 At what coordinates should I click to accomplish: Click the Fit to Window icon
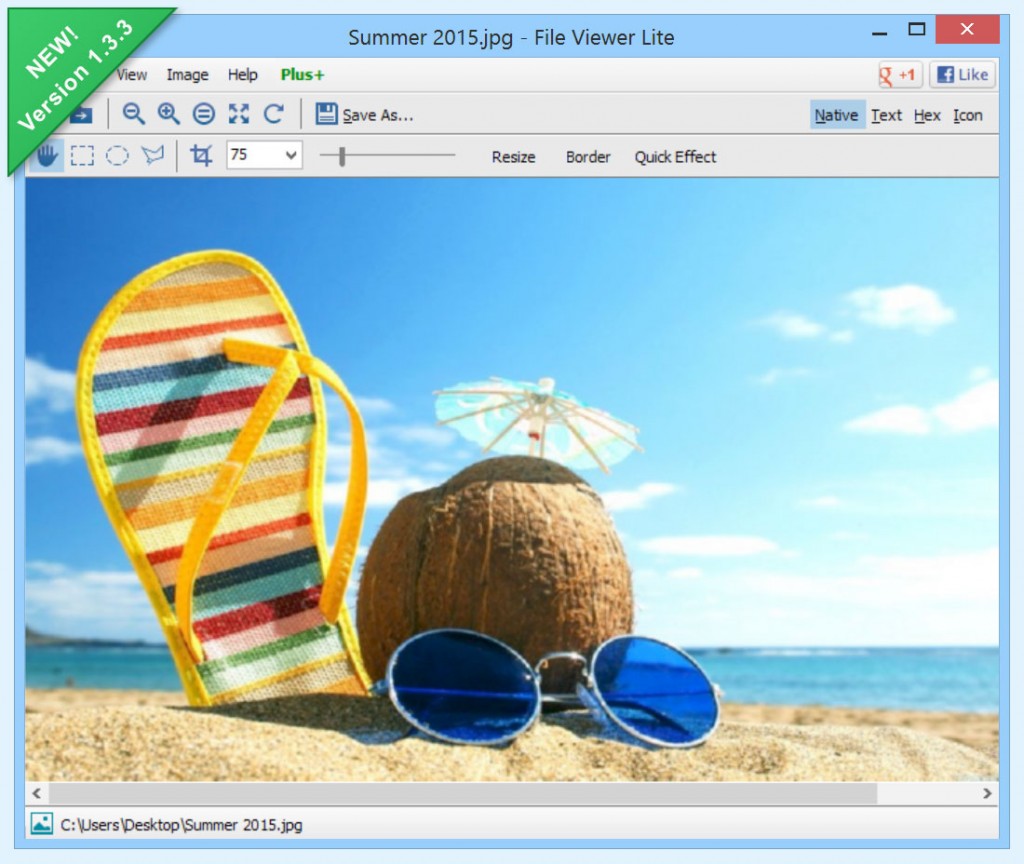tap(238, 114)
